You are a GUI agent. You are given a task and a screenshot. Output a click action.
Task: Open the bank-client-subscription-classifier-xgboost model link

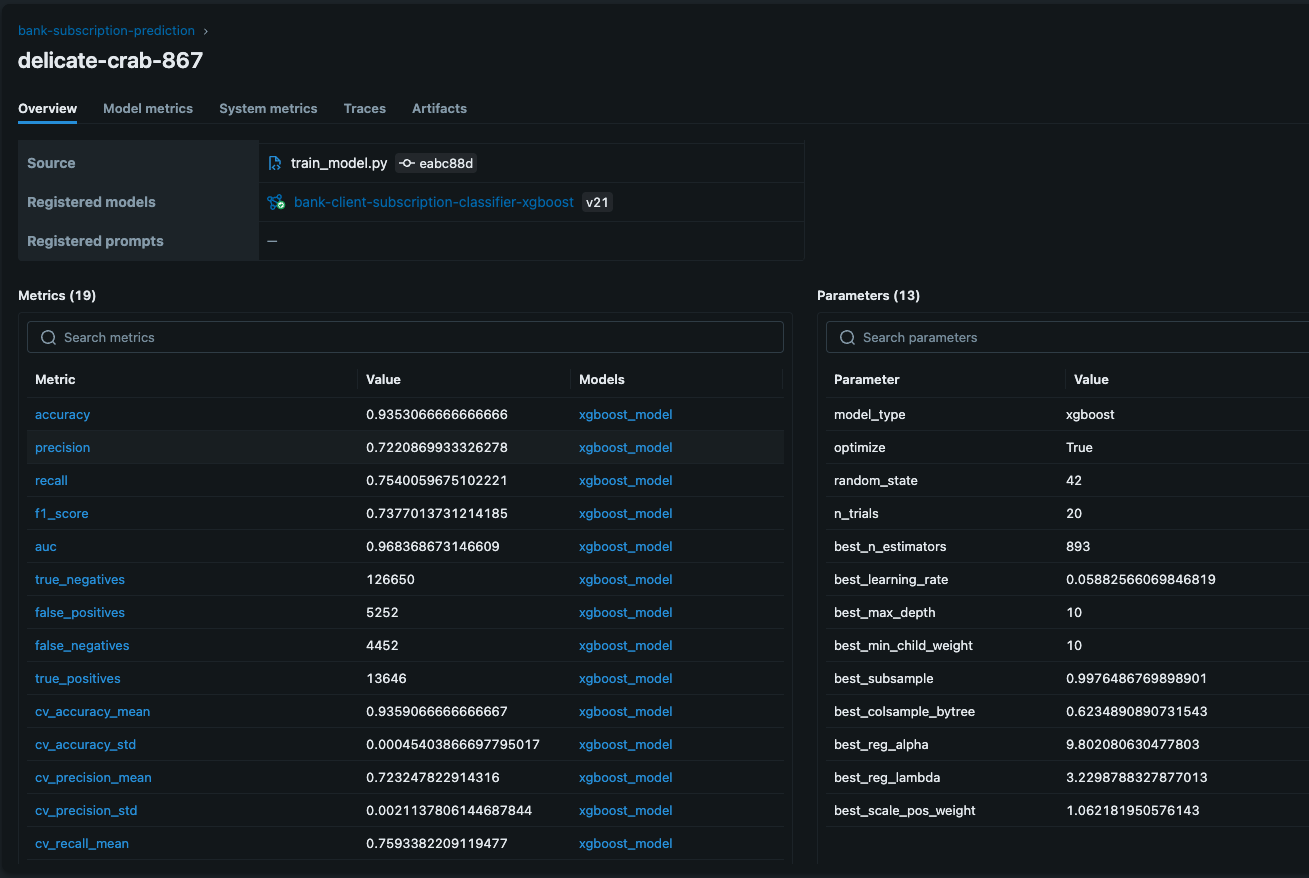tap(433, 202)
